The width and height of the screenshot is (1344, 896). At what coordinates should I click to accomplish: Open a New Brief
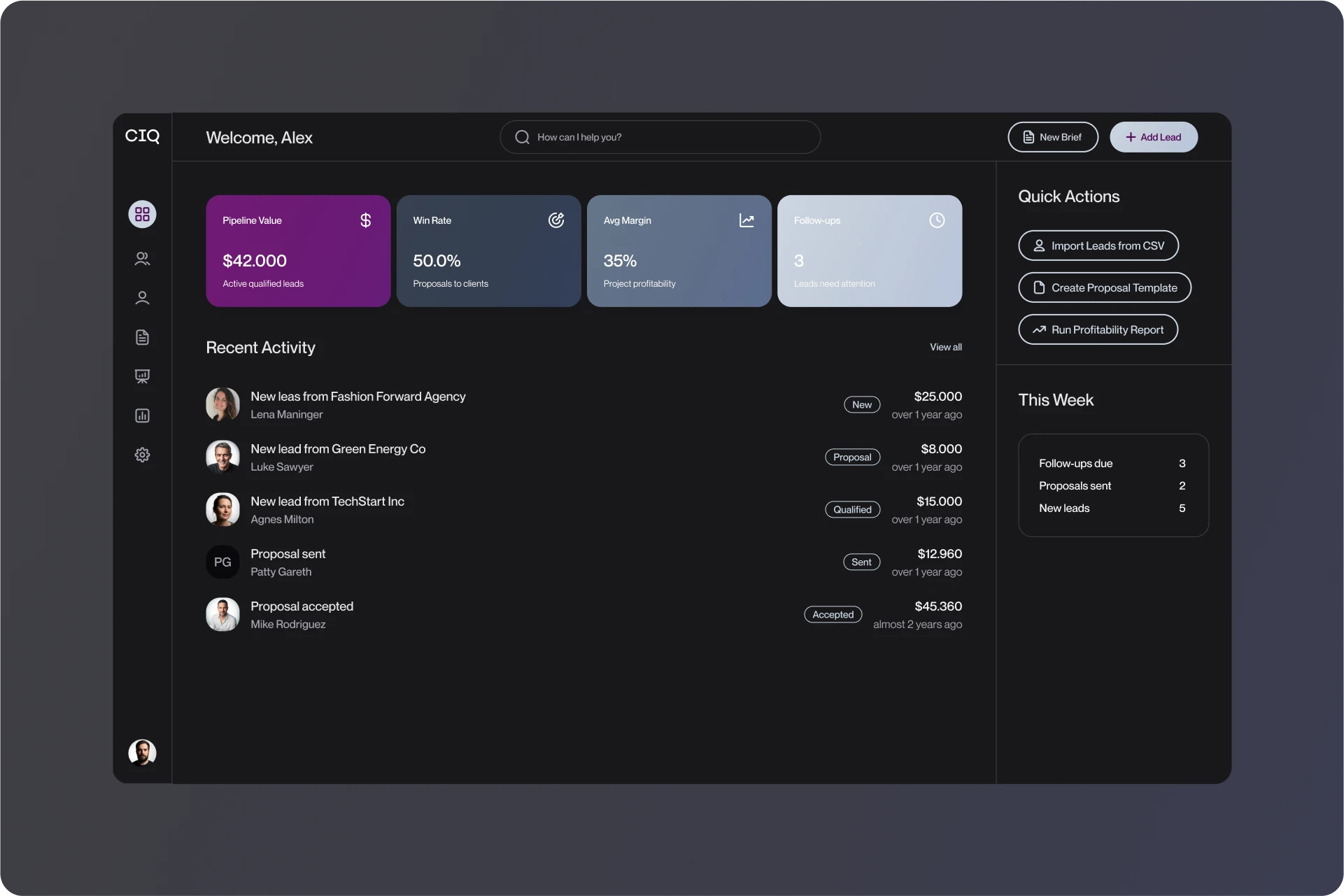[1052, 137]
